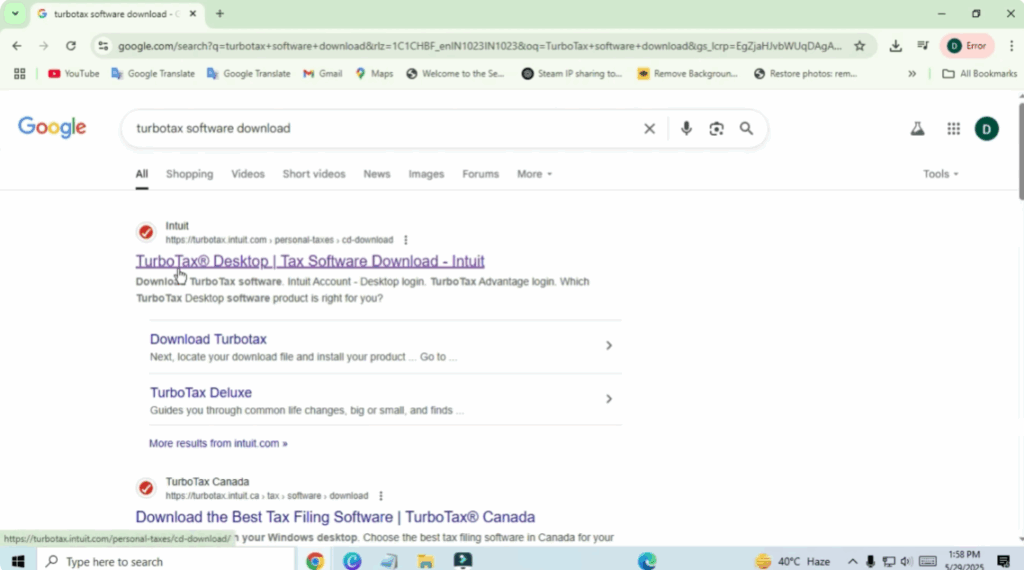Open the Download Turbotax sitelink
The height and width of the screenshot is (570, 1024).
click(x=208, y=340)
